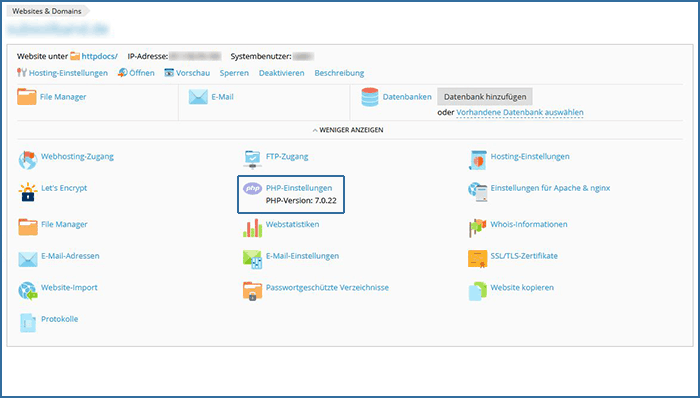700x398 pixels.
Task: Open Passwortgeschützte Verzeichnisse link
Action: tap(327, 288)
